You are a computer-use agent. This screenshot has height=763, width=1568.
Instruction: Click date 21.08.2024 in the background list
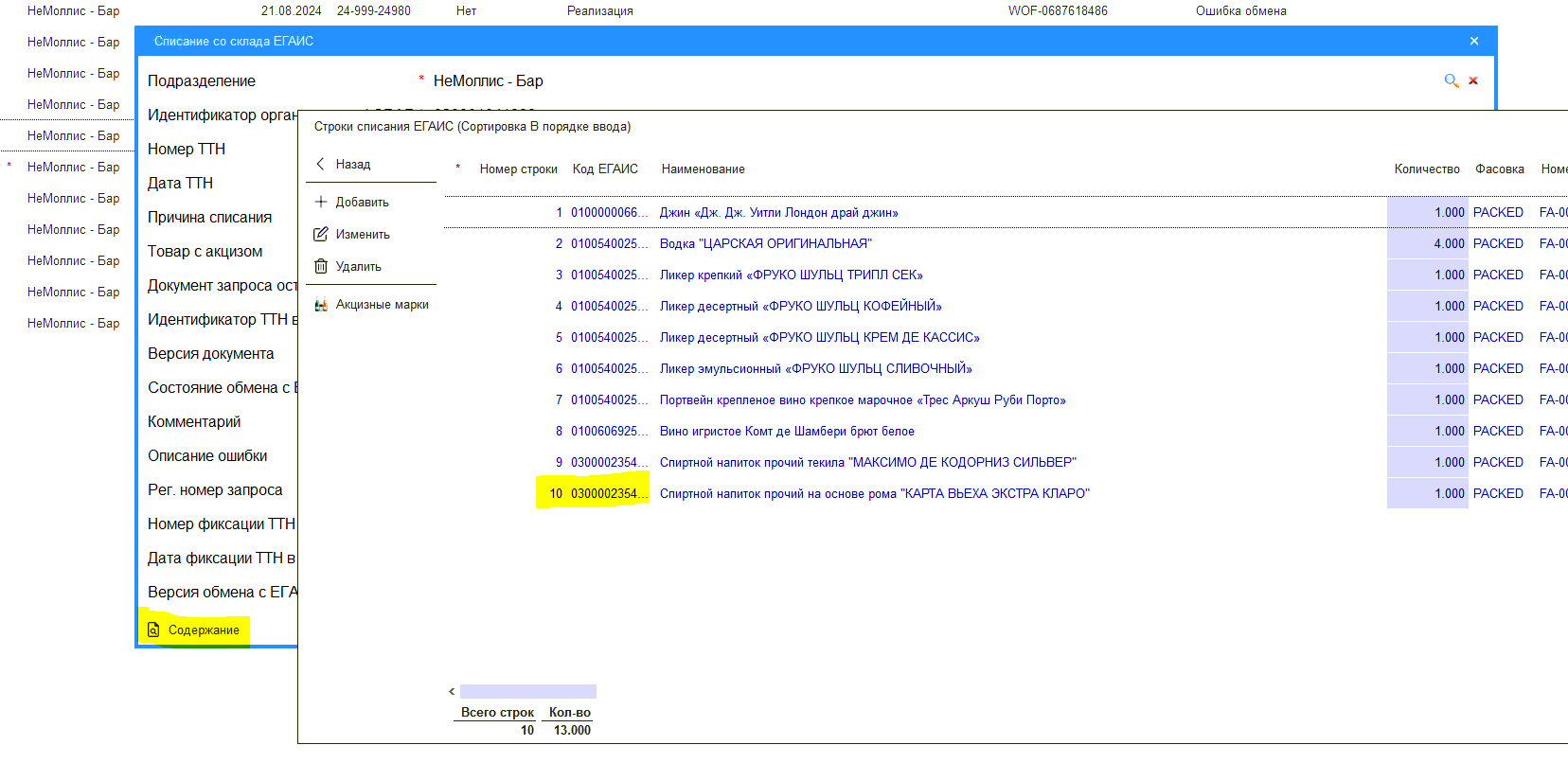[292, 11]
